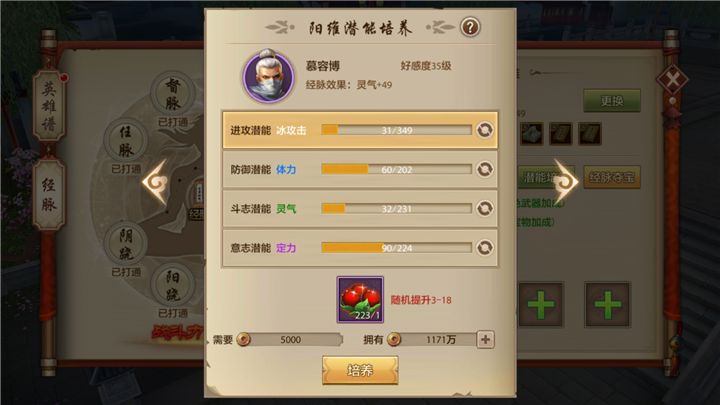Image resolution: width=720 pixels, height=405 pixels.
Task: Open the help question mark icon
Action: click(470, 28)
